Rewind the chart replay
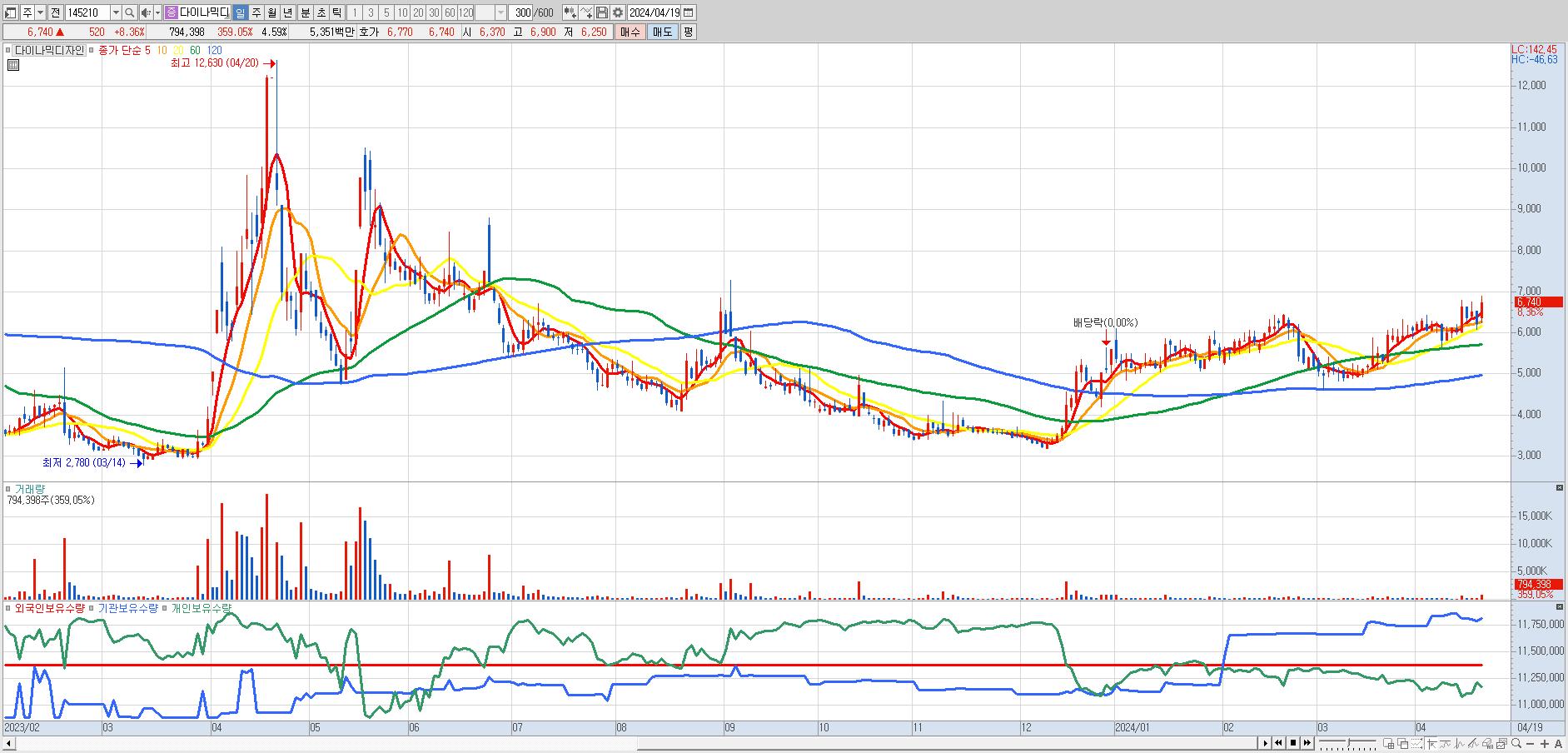The image size is (1568, 753). (x=1279, y=743)
